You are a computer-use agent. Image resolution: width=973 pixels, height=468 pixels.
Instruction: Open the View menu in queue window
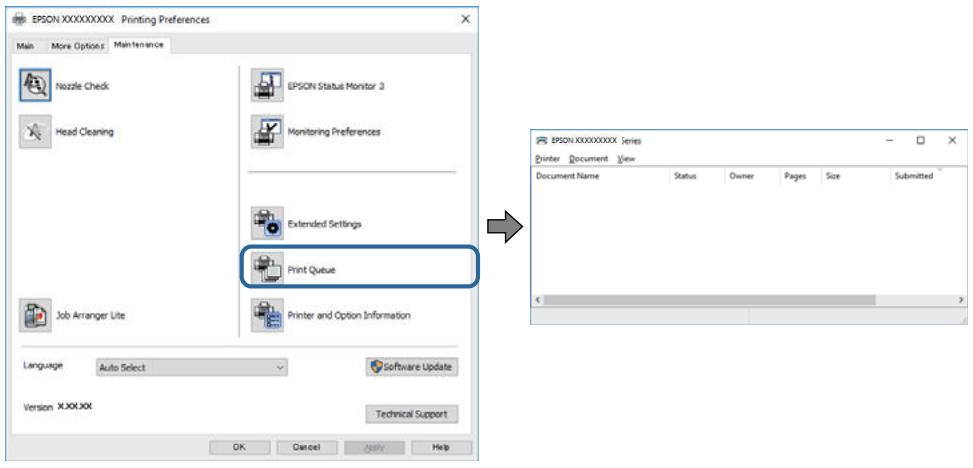[626, 159]
